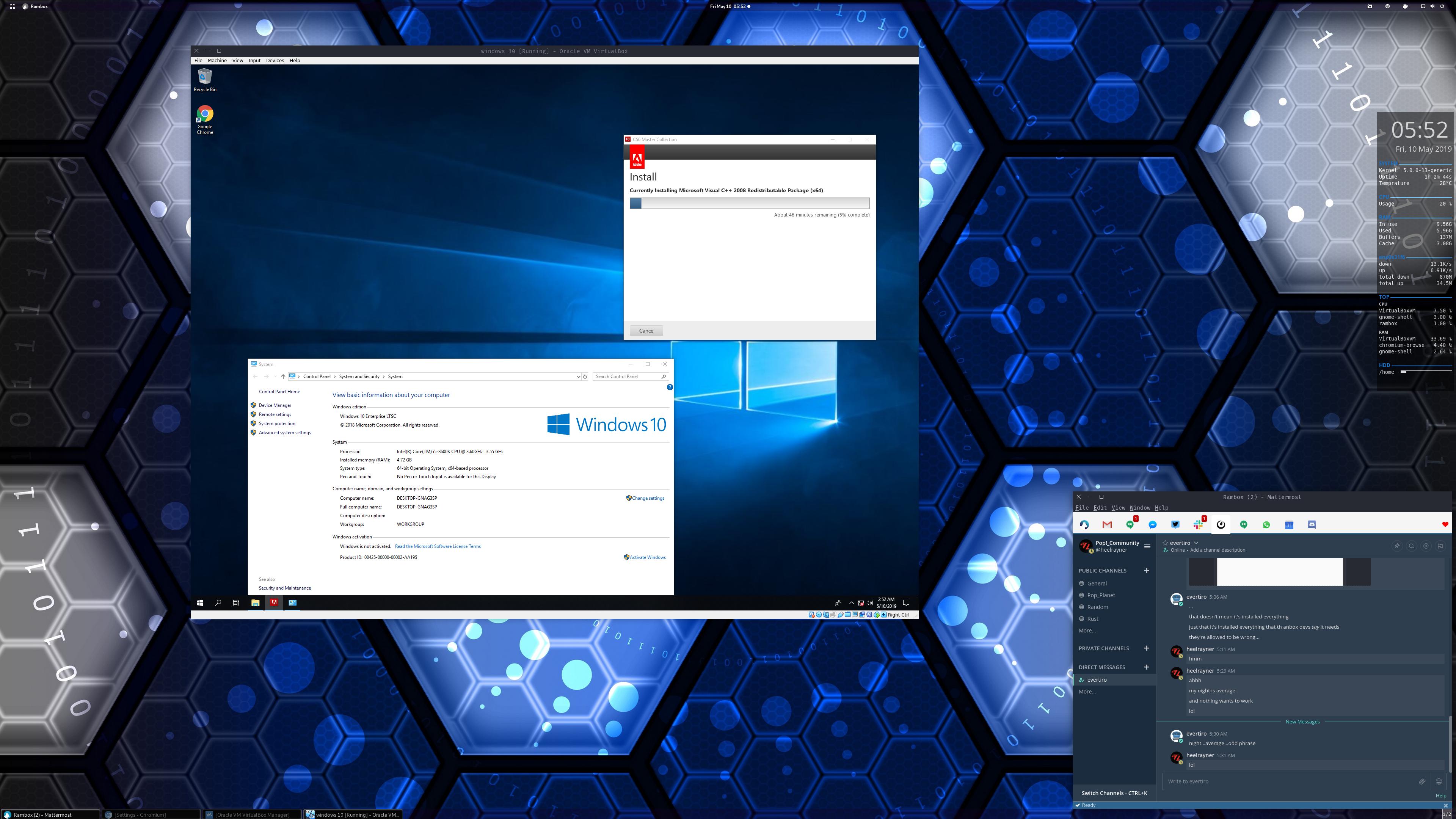The width and height of the screenshot is (1456, 819).
Task: Click the red heart donate icon
Action: tap(1445, 524)
